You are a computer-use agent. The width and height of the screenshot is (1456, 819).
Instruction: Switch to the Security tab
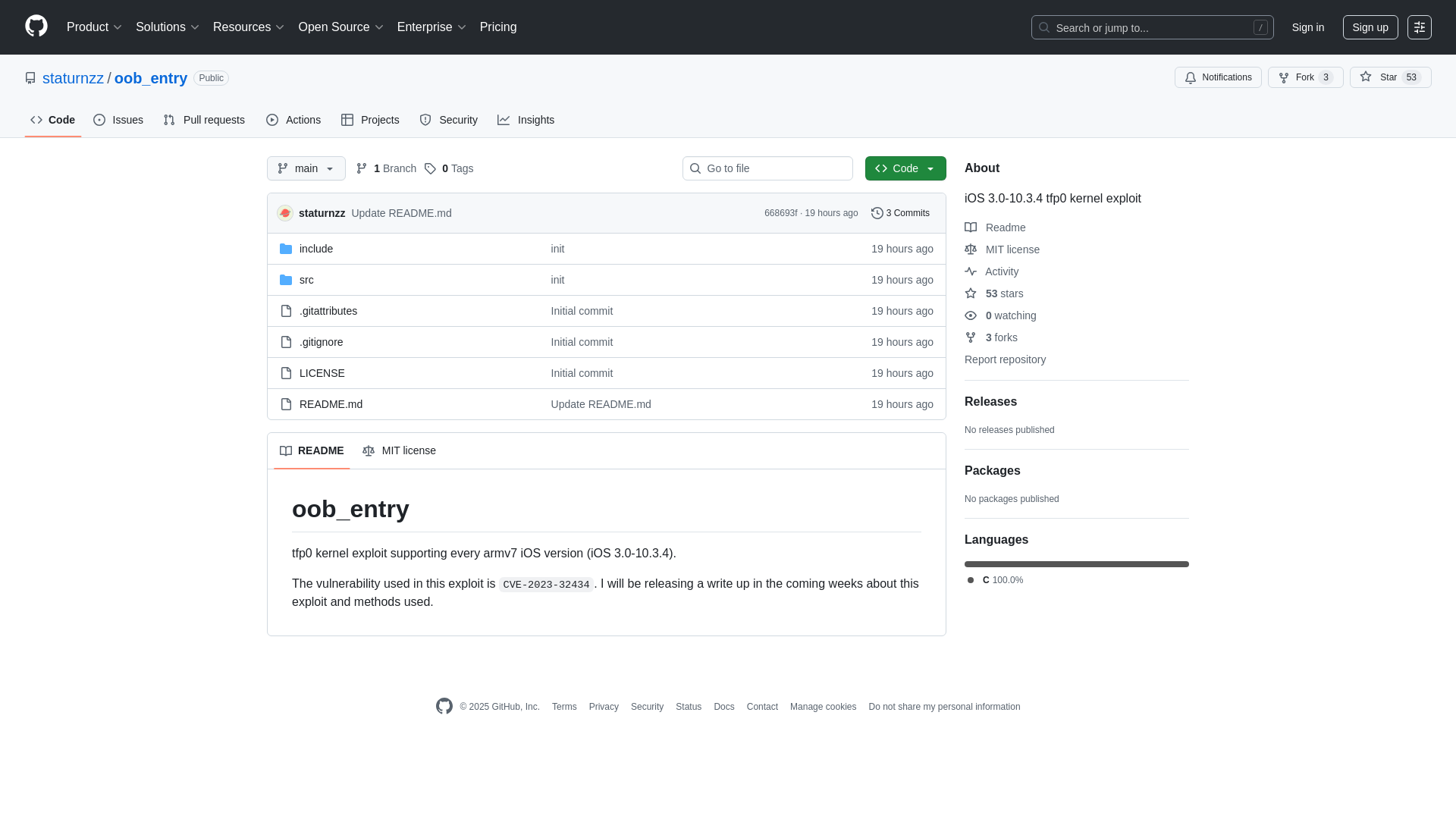coord(448,120)
